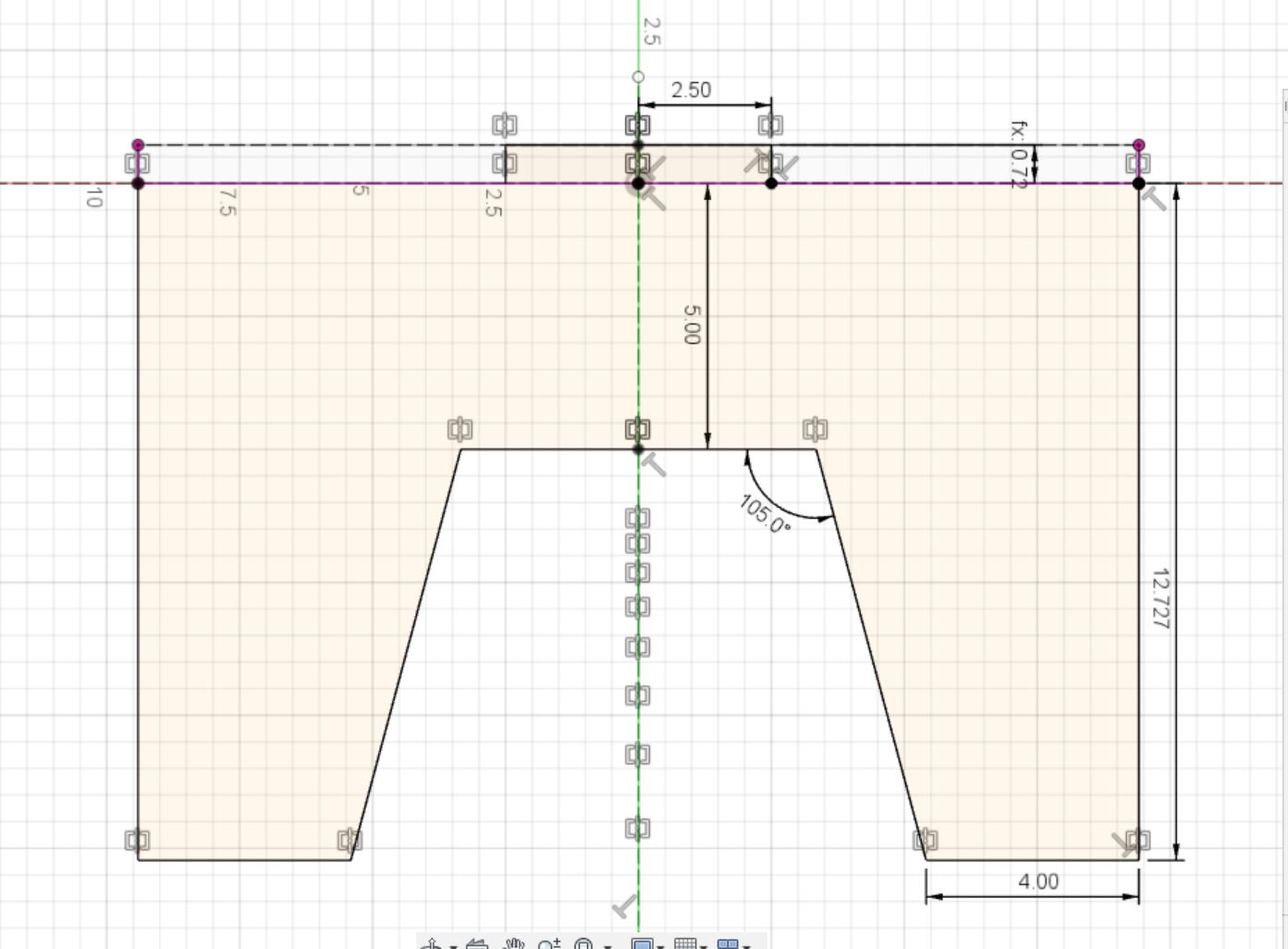Select the 12.727 height dimension
Screen dimensions: 1288x949
[x=1160, y=599]
